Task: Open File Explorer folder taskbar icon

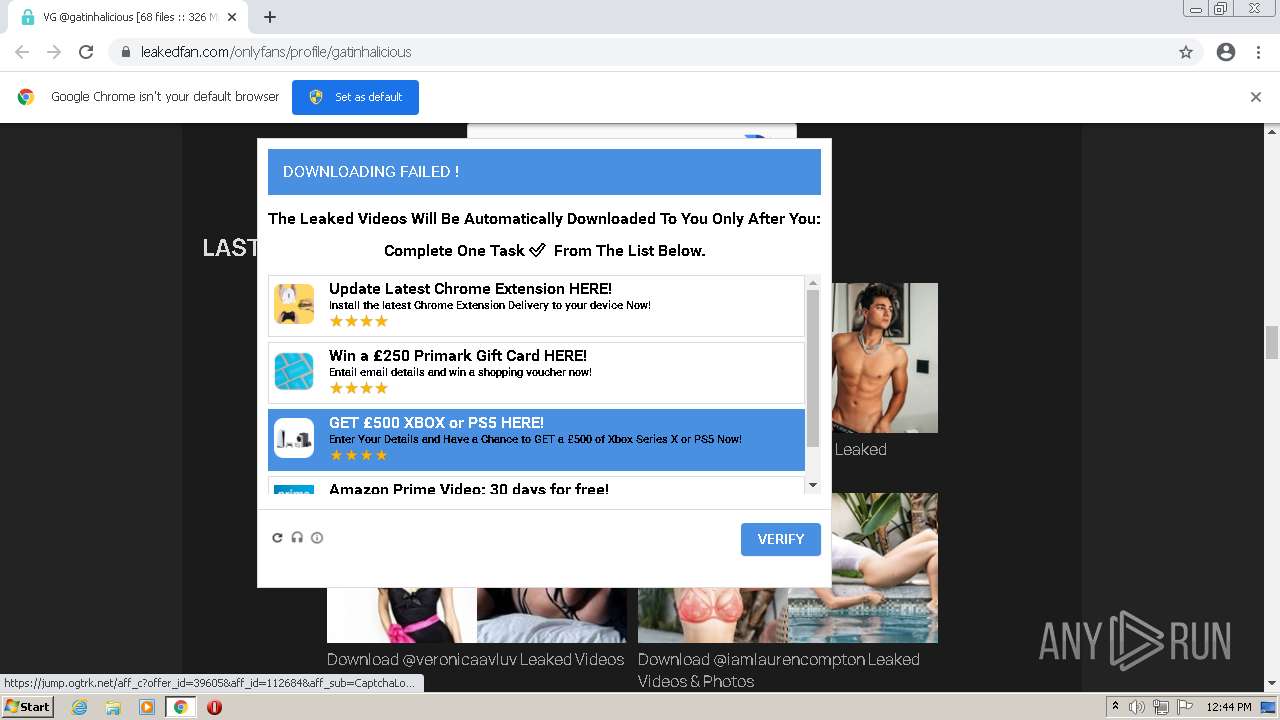Action: 113,707
